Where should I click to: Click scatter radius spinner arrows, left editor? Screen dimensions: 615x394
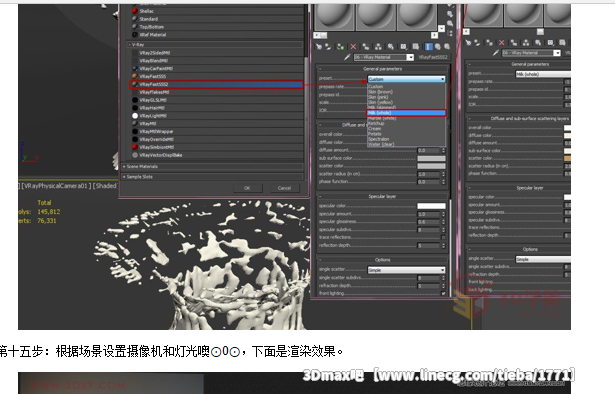pyautogui.click(x=444, y=174)
